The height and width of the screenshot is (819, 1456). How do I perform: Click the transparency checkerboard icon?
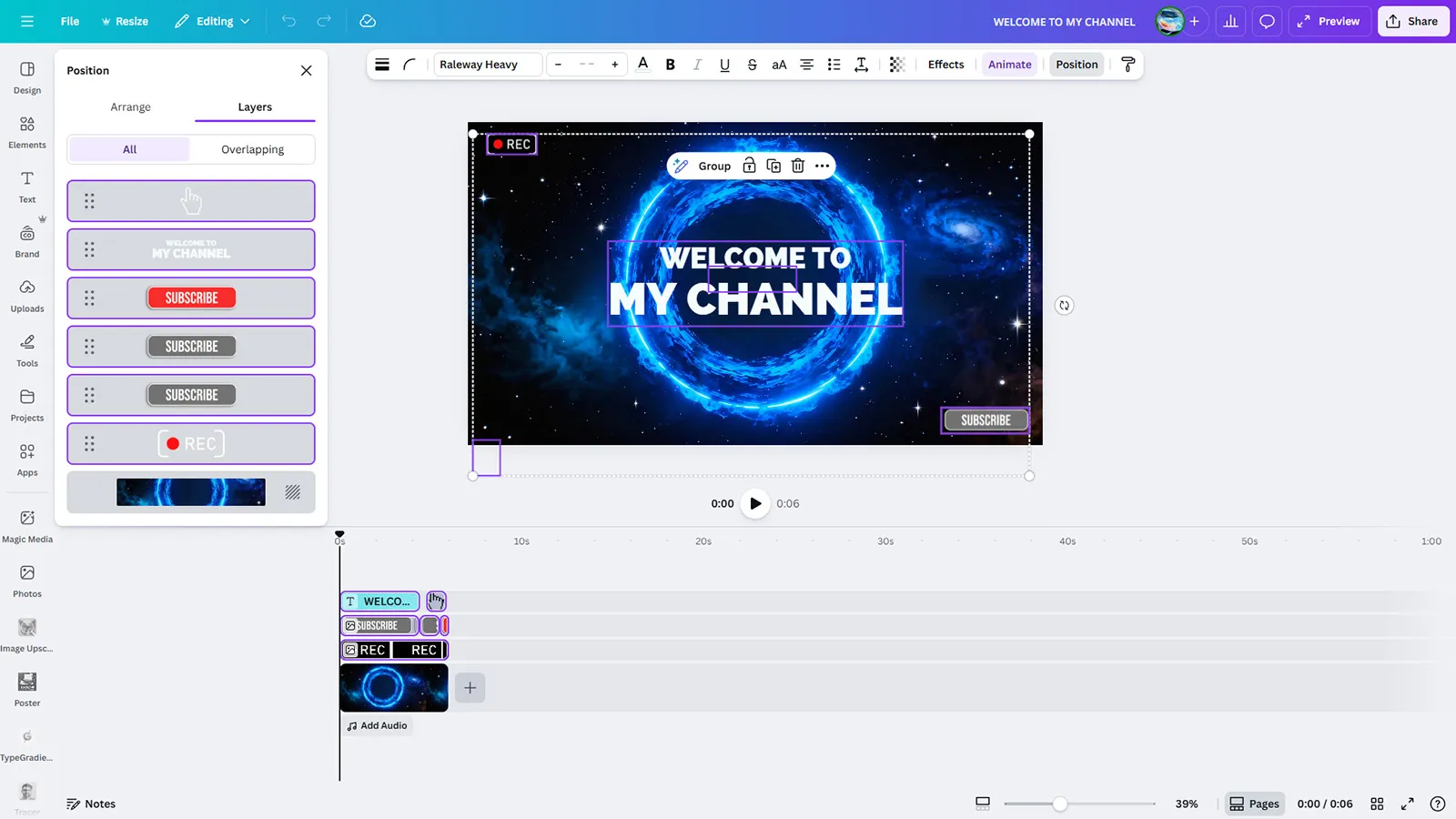pos(896,65)
